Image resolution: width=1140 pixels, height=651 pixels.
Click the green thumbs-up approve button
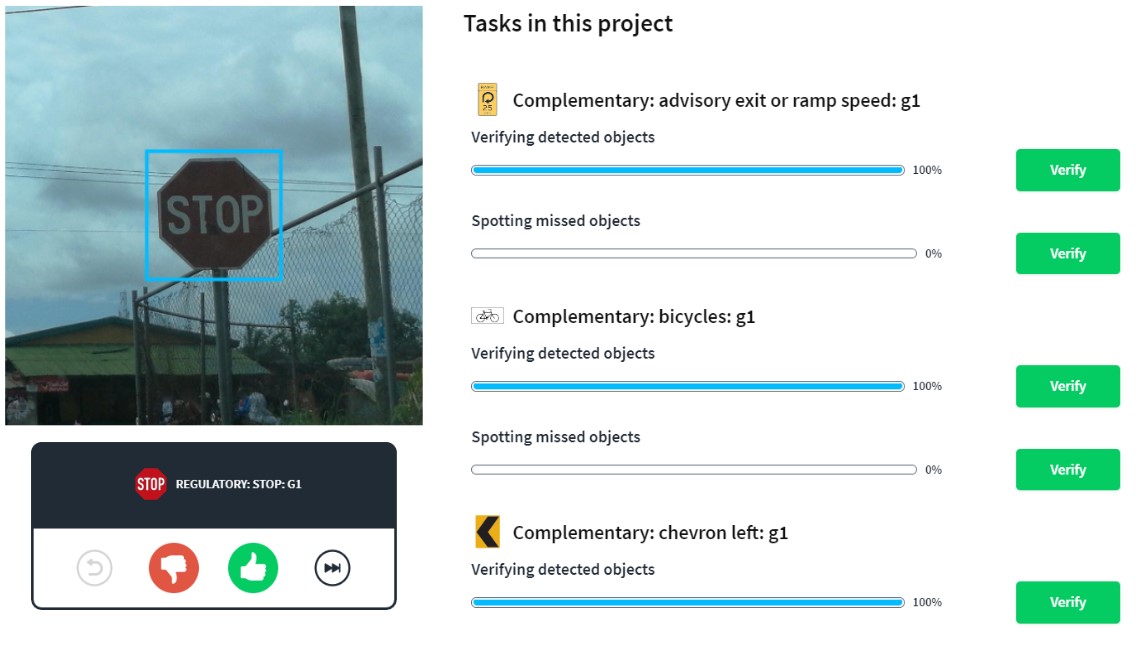[x=253, y=569]
